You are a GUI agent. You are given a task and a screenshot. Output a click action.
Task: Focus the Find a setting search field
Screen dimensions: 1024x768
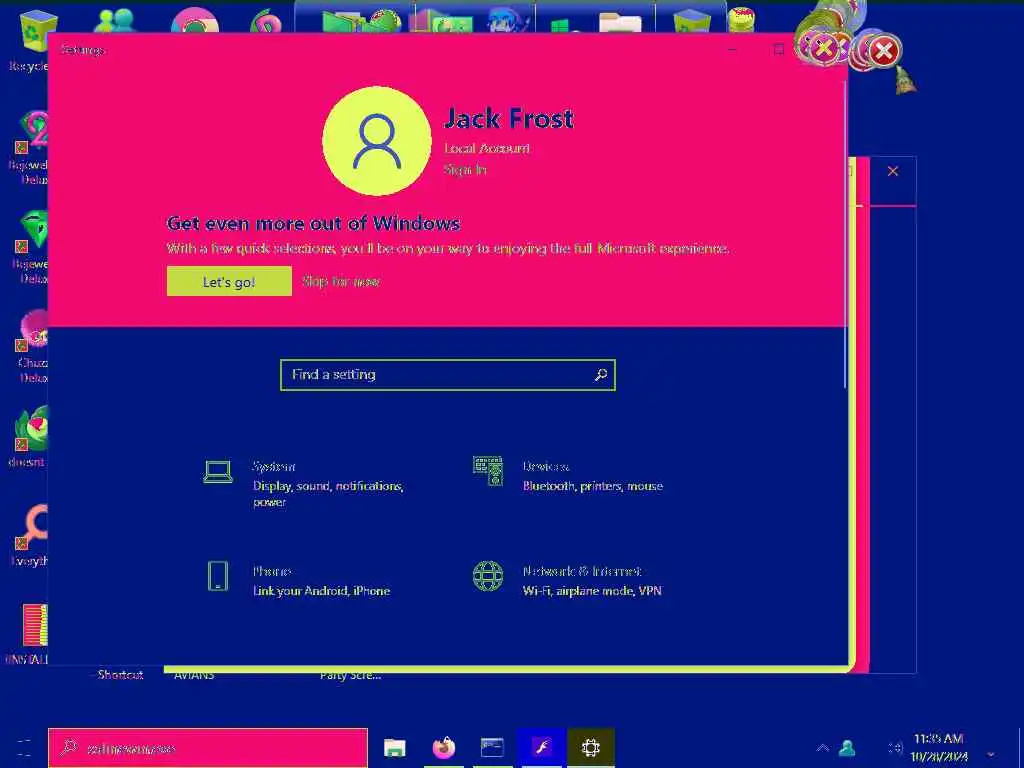click(448, 375)
